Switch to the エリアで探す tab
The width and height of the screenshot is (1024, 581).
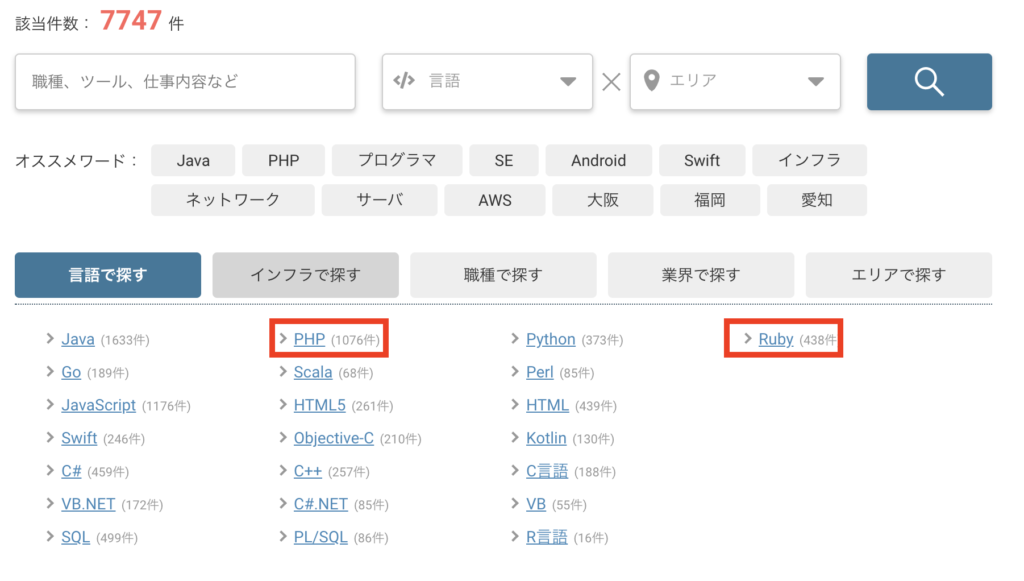tap(899, 275)
